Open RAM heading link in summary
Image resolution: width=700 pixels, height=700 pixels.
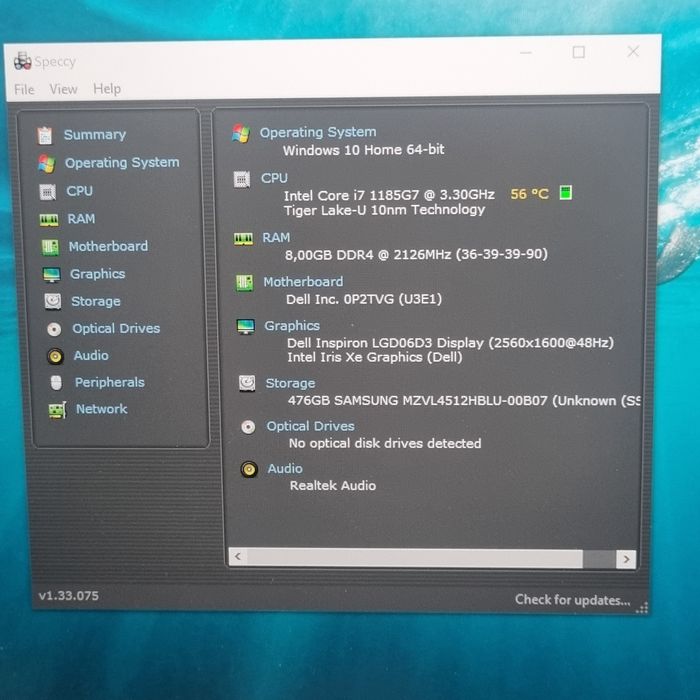pos(276,238)
